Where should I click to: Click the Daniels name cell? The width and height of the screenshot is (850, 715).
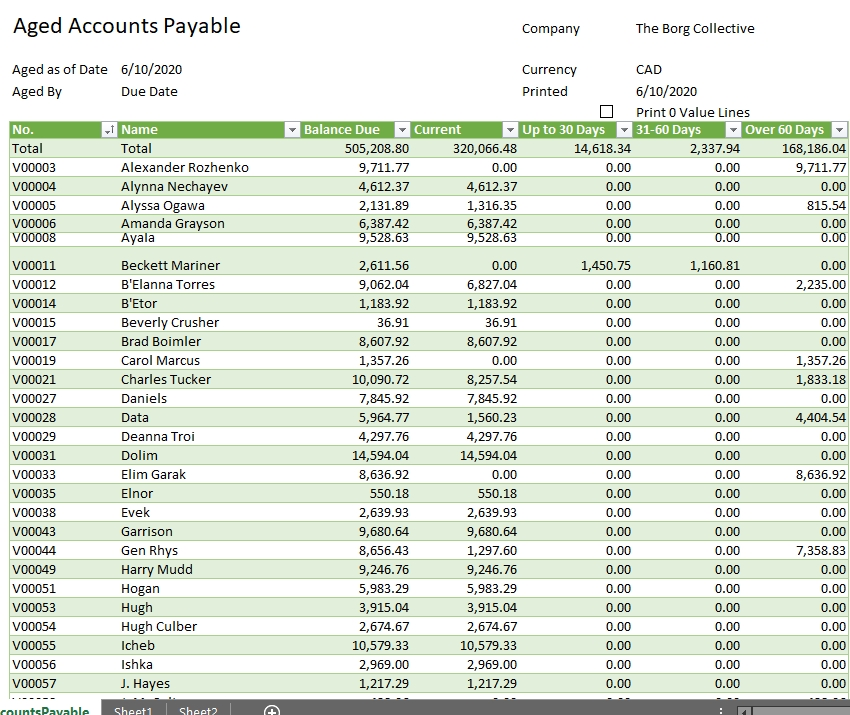coord(144,398)
